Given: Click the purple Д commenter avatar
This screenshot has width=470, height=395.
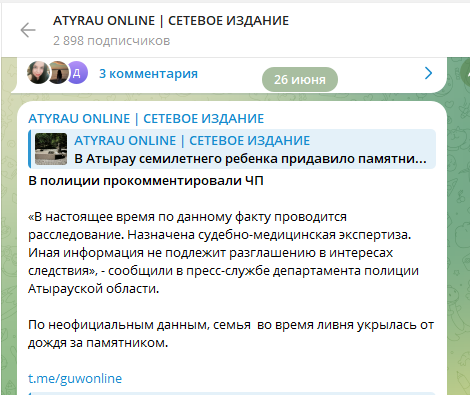Looking at the screenshot, I should [78, 72].
